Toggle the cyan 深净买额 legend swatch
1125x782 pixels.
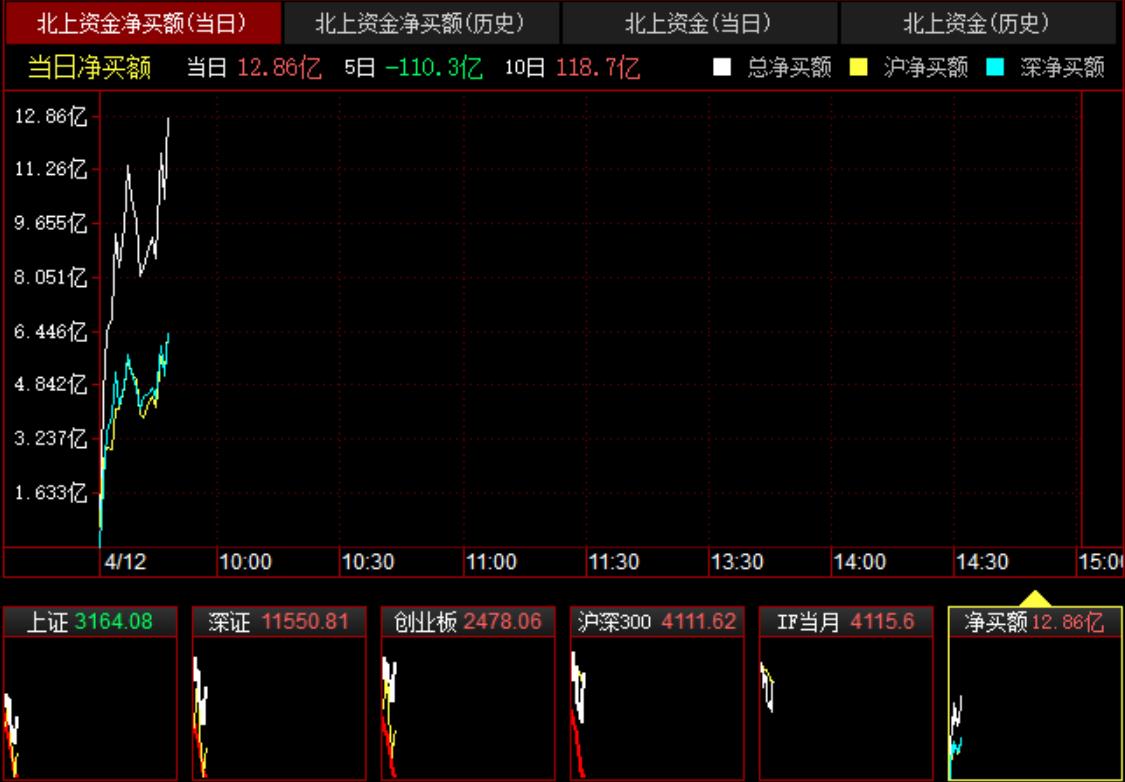click(995, 68)
